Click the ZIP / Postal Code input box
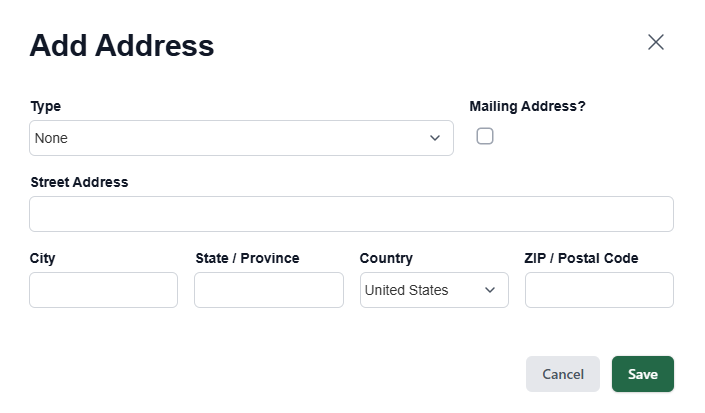This screenshot has width=705, height=413. tap(599, 290)
